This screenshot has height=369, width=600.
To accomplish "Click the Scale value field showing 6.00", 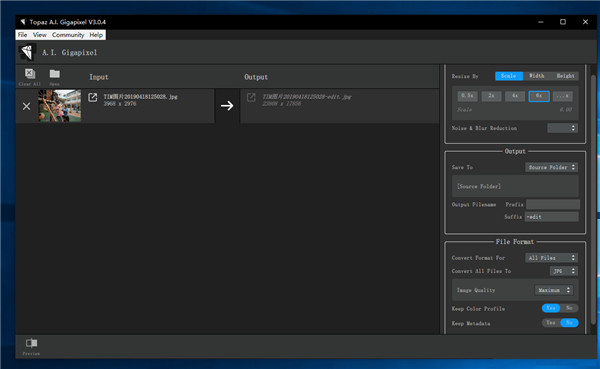I will coord(566,109).
